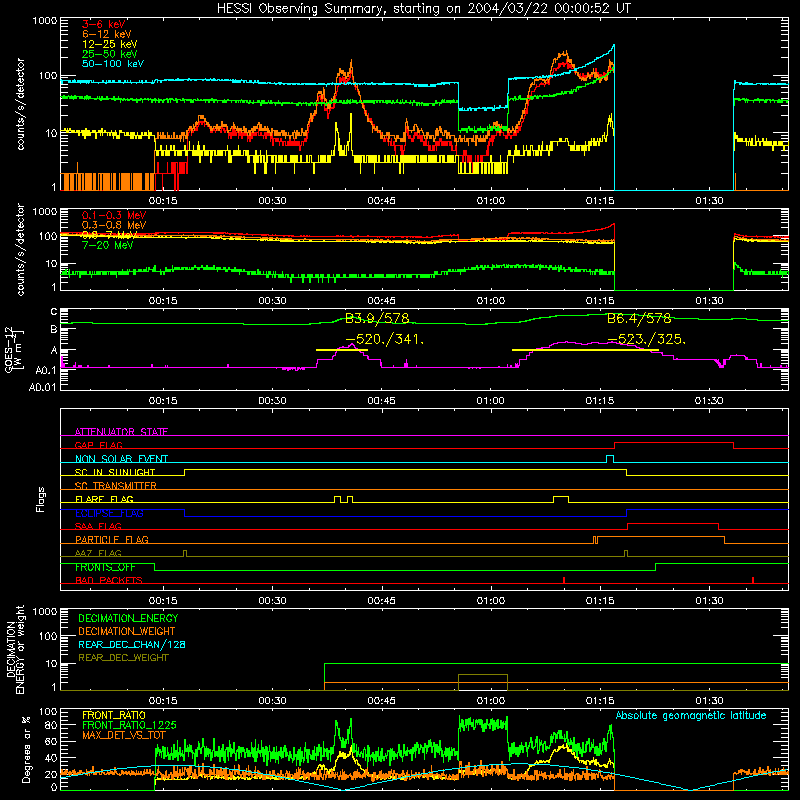Click the HESSI Observing Summary title
Viewport: 800px width, 800px height.
423,8
